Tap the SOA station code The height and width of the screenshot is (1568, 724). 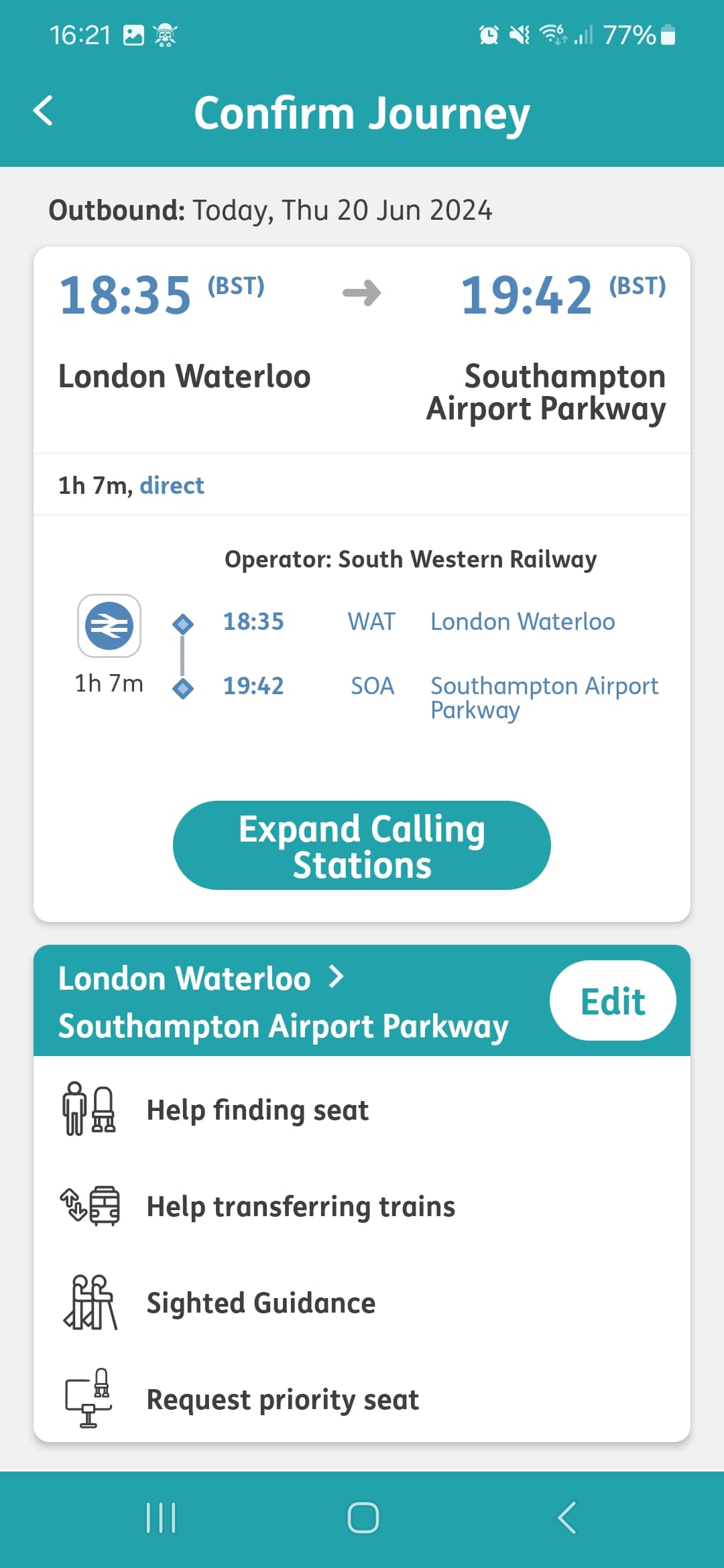373,686
